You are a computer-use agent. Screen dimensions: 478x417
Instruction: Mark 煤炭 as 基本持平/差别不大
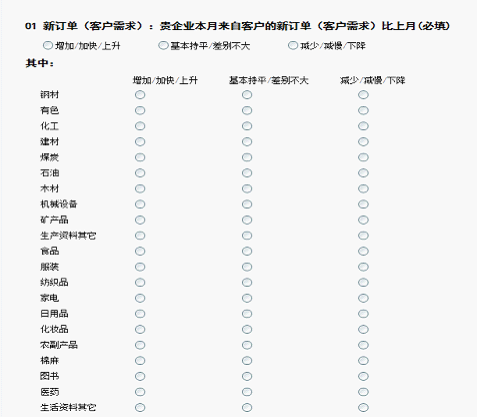(x=247, y=157)
